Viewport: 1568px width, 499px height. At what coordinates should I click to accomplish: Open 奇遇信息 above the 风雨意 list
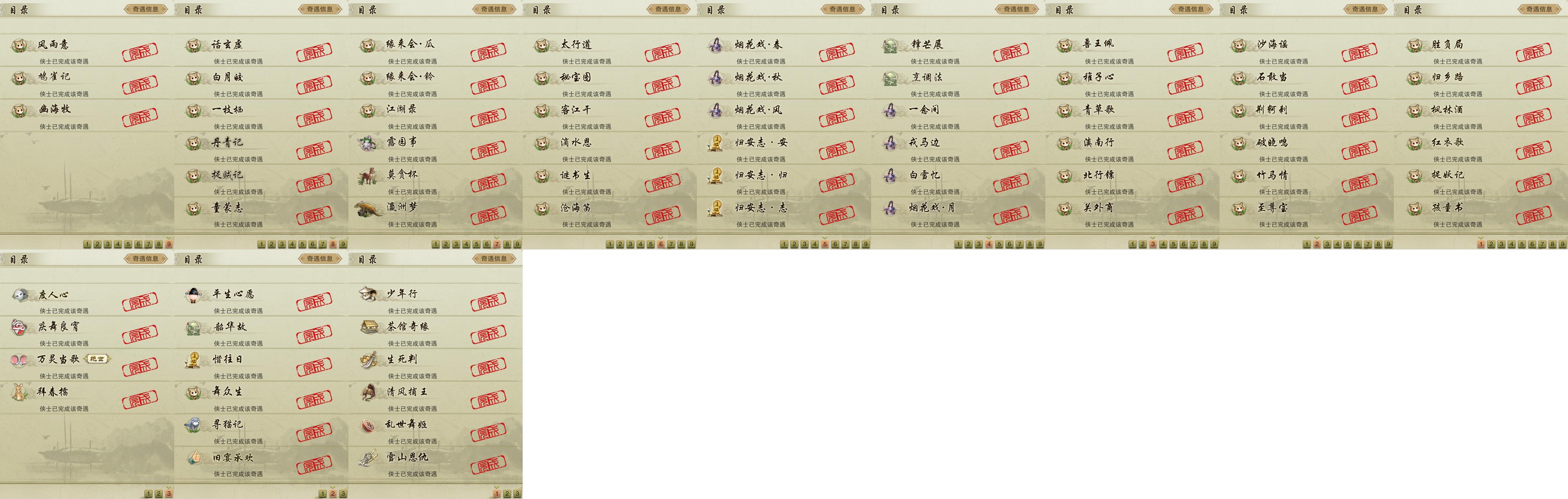coord(146,9)
